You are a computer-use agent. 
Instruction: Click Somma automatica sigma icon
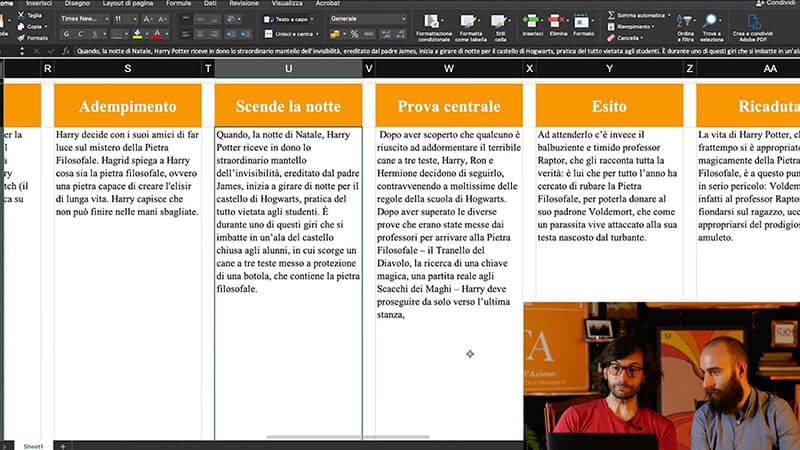[611, 15]
